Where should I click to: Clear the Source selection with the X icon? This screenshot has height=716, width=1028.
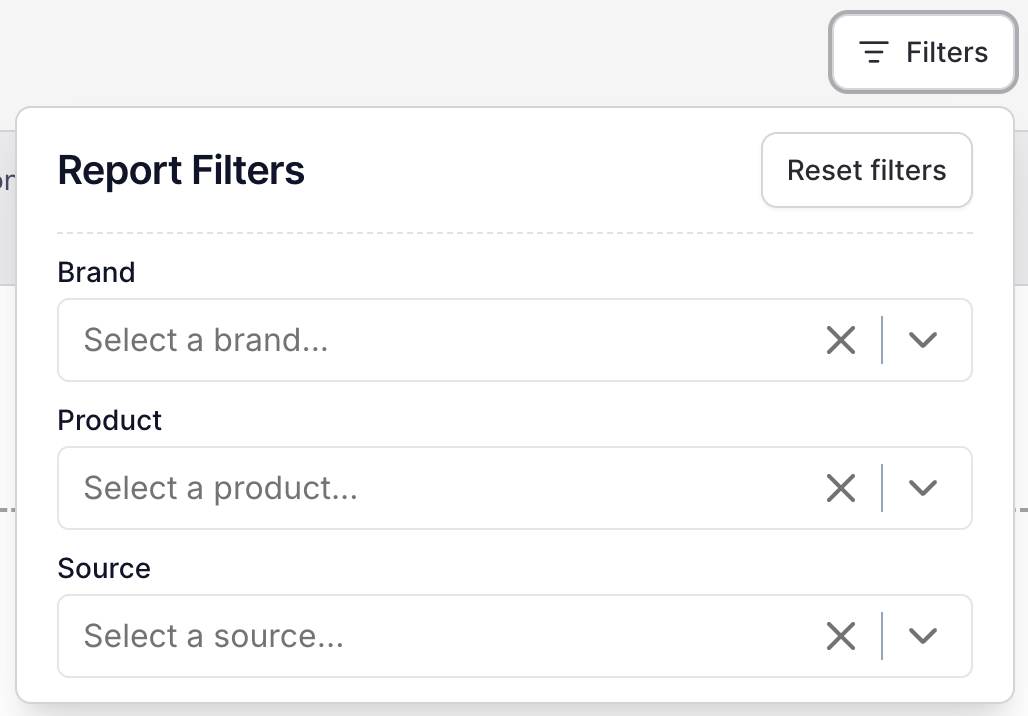click(840, 636)
